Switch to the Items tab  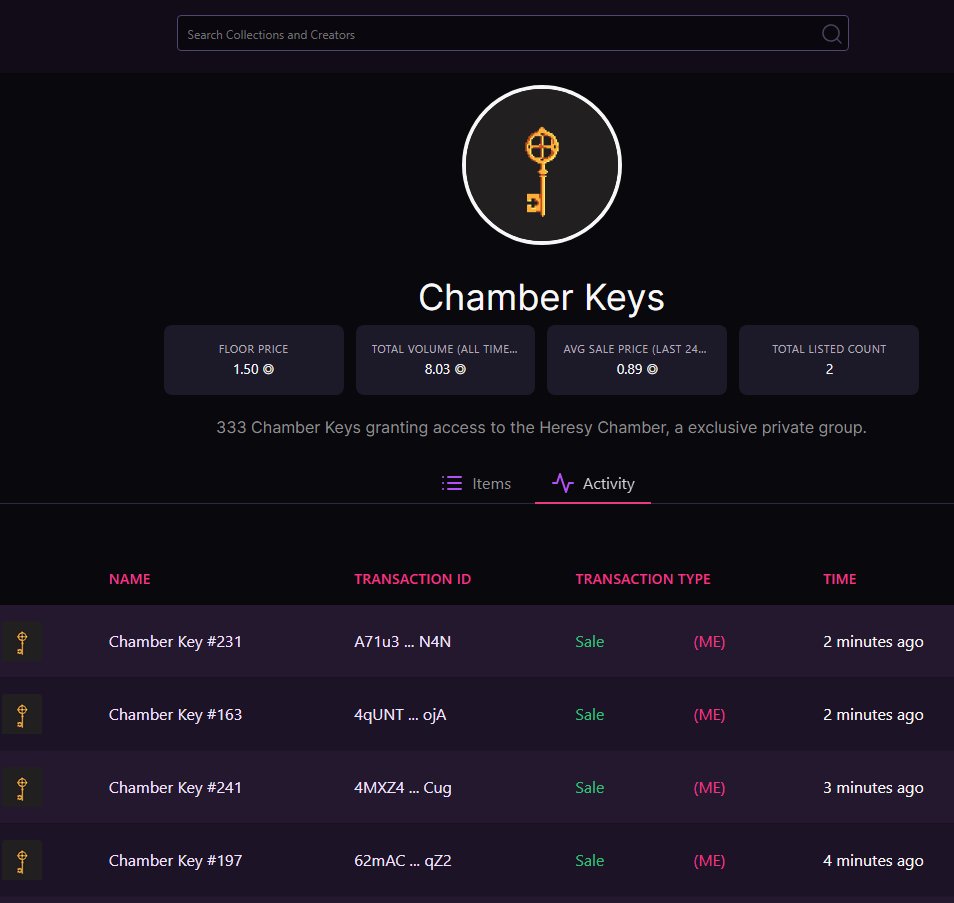476,484
